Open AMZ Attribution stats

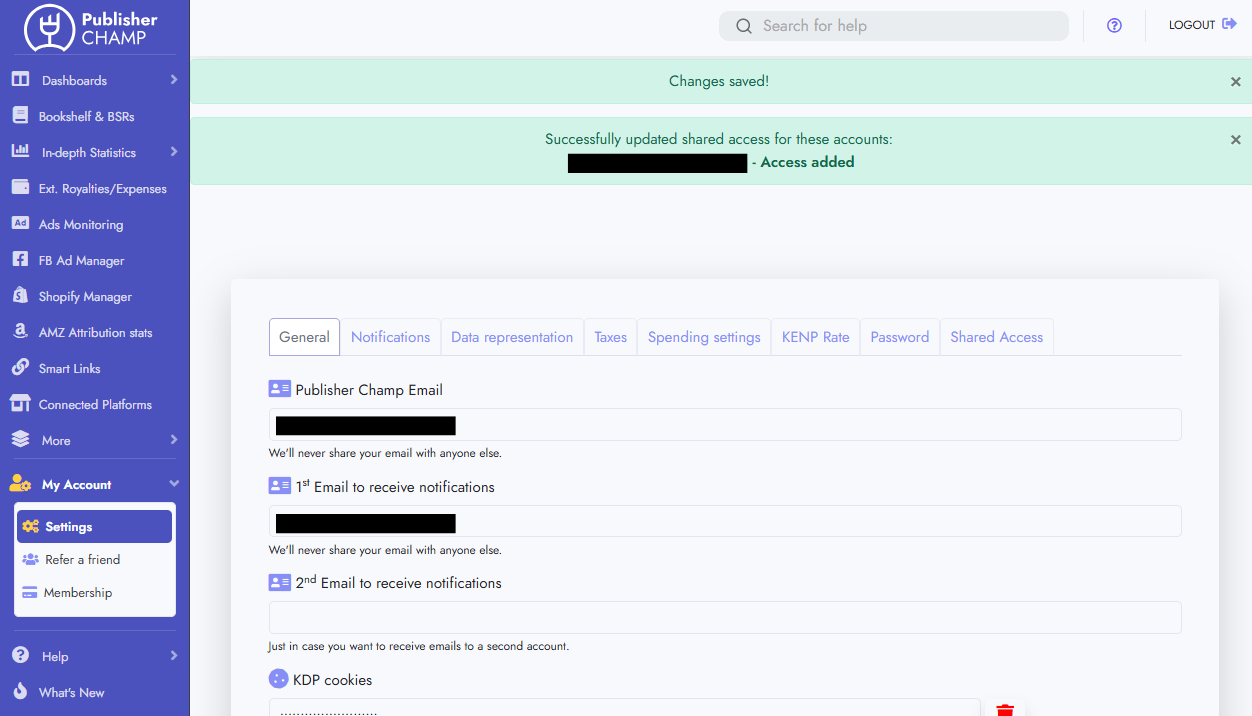(x=95, y=333)
